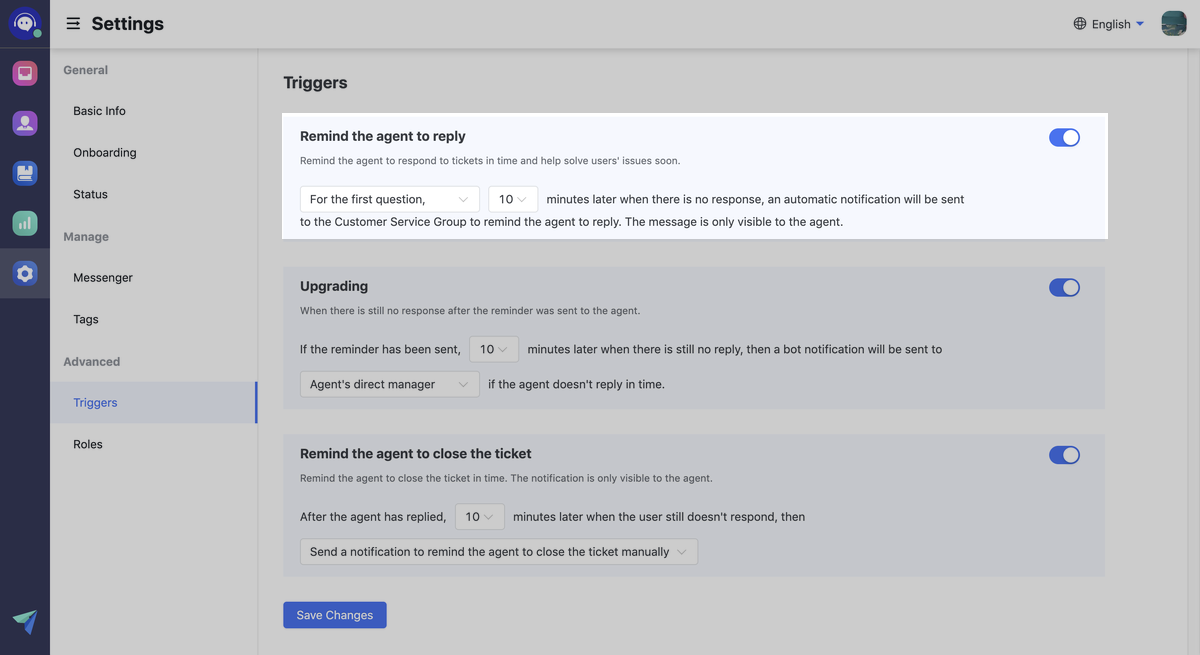Click the Save Changes button
This screenshot has height=655, width=1200.
click(x=334, y=614)
